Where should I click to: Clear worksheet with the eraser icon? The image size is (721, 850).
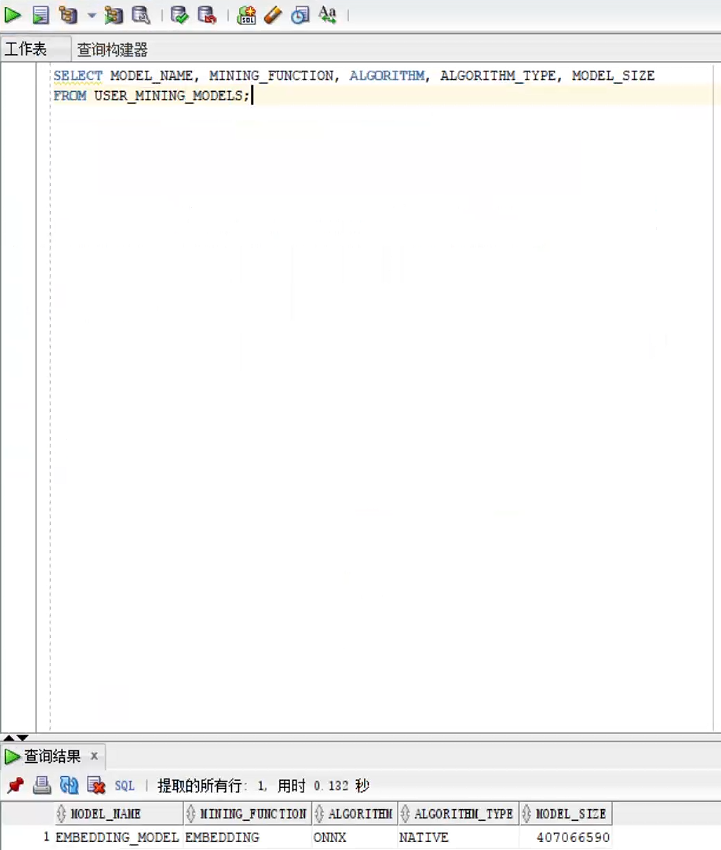tap(273, 15)
